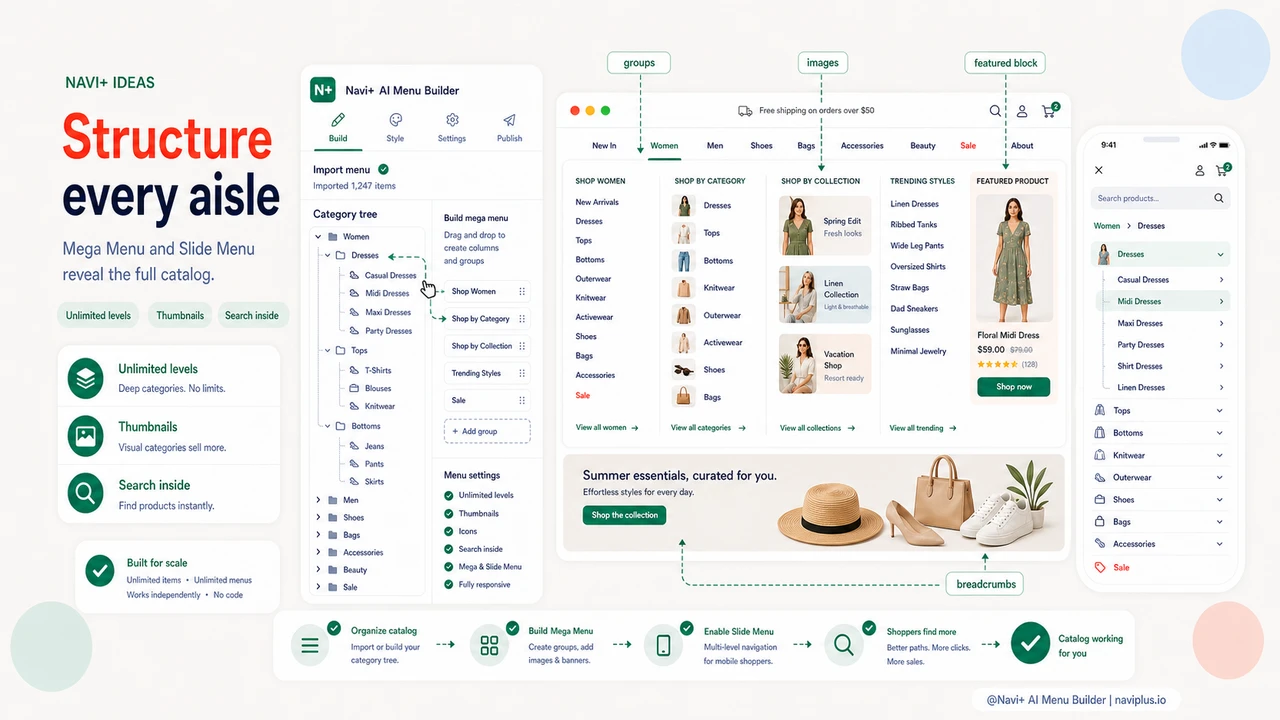The width and height of the screenshot is (1280, 720).
Task: Toggle the Mega & Slide Menu setting
Action: click(x=449, y=567)
